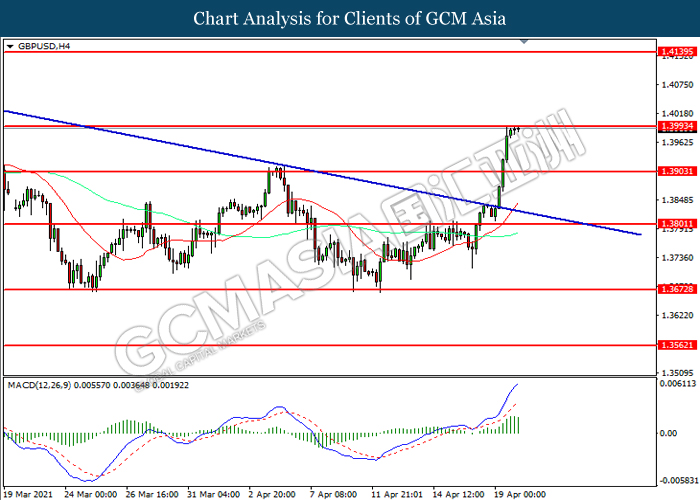Click the 0.00 MACD zero level value
Image resolution: width=700 pixels, height=500 pixels.
[x=668, y=433]
